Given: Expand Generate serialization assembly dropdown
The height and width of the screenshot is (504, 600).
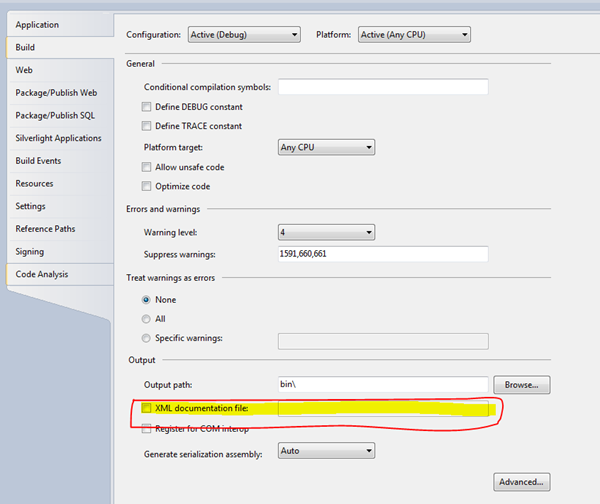Looking at the screenshot, I should 326,451.
